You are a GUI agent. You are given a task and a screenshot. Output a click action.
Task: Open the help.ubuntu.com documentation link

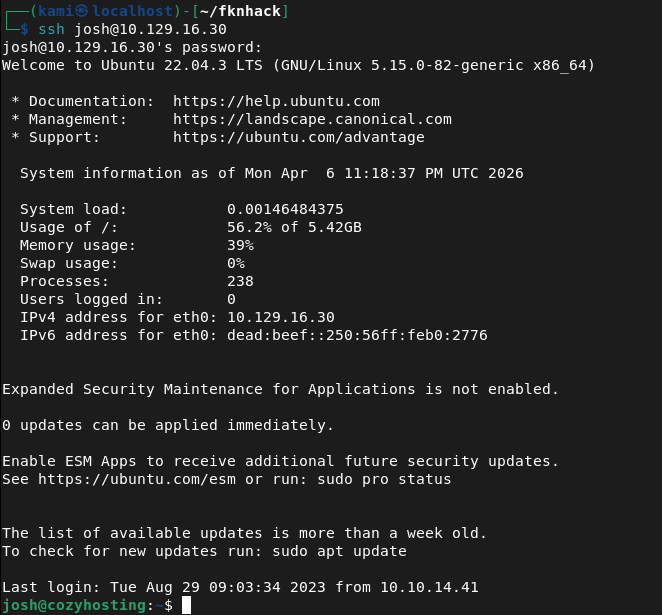[x=276, y=101]
